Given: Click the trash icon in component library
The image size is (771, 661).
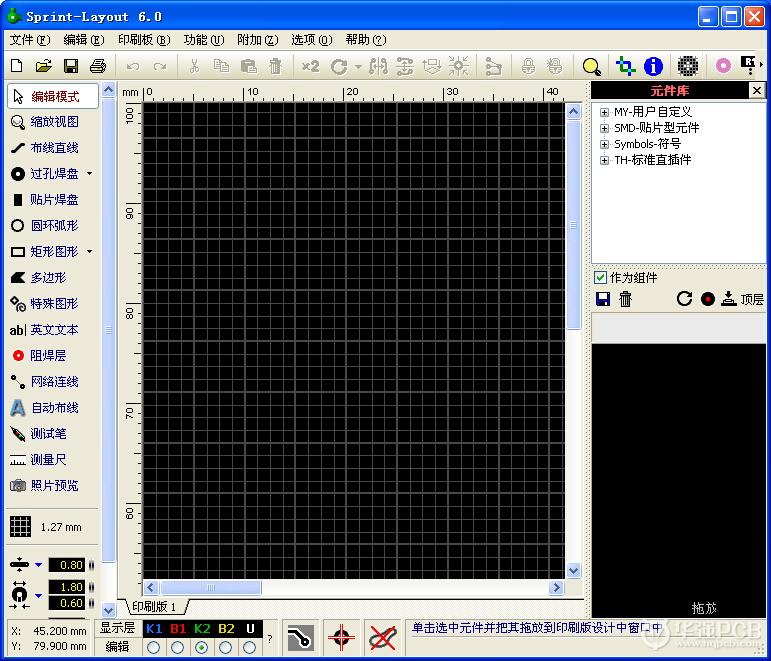Looking at the screenshot, I should pyautogui.click(x=626, y=299).
